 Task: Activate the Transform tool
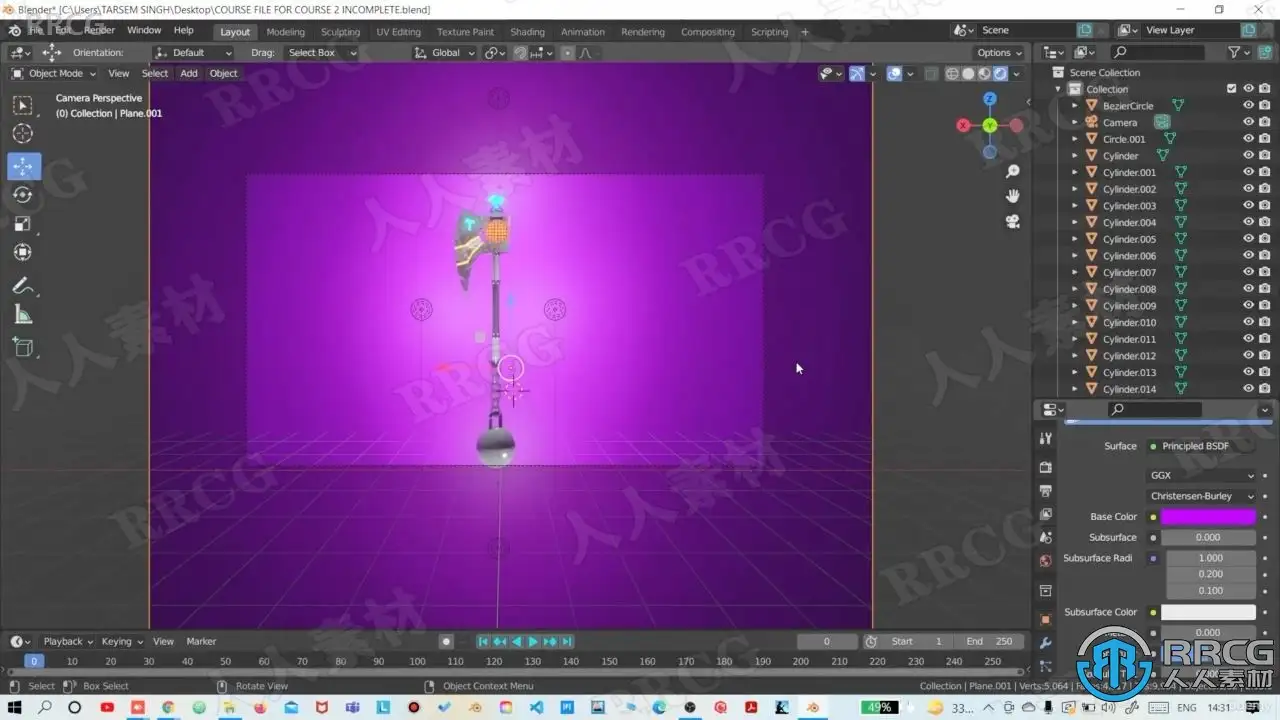point(22,253)
